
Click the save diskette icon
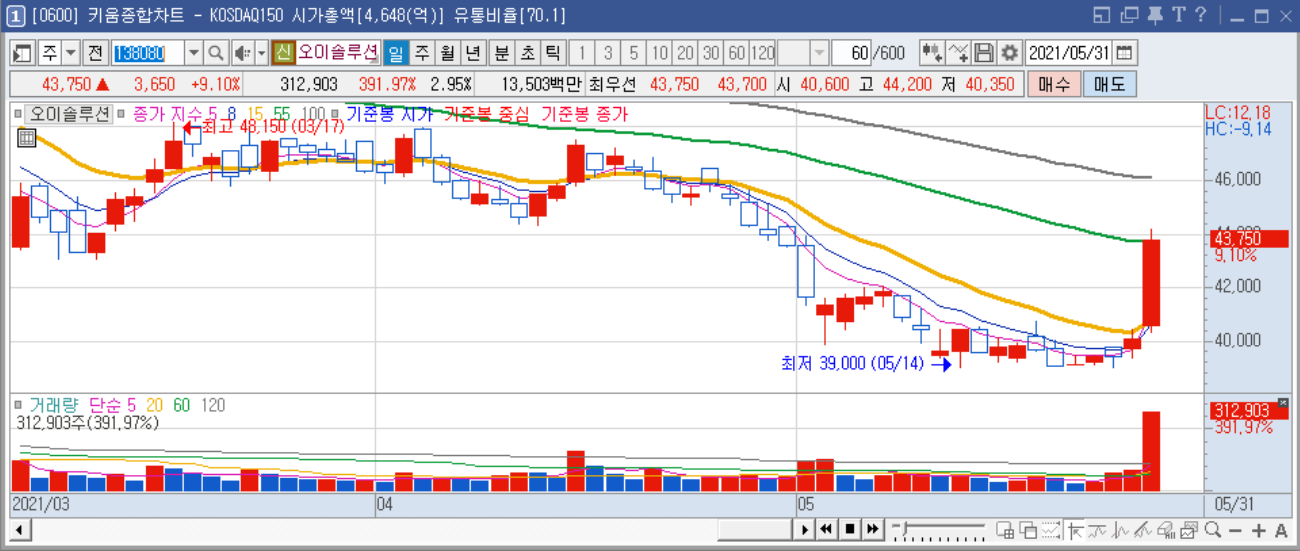[x=984, y=53]
